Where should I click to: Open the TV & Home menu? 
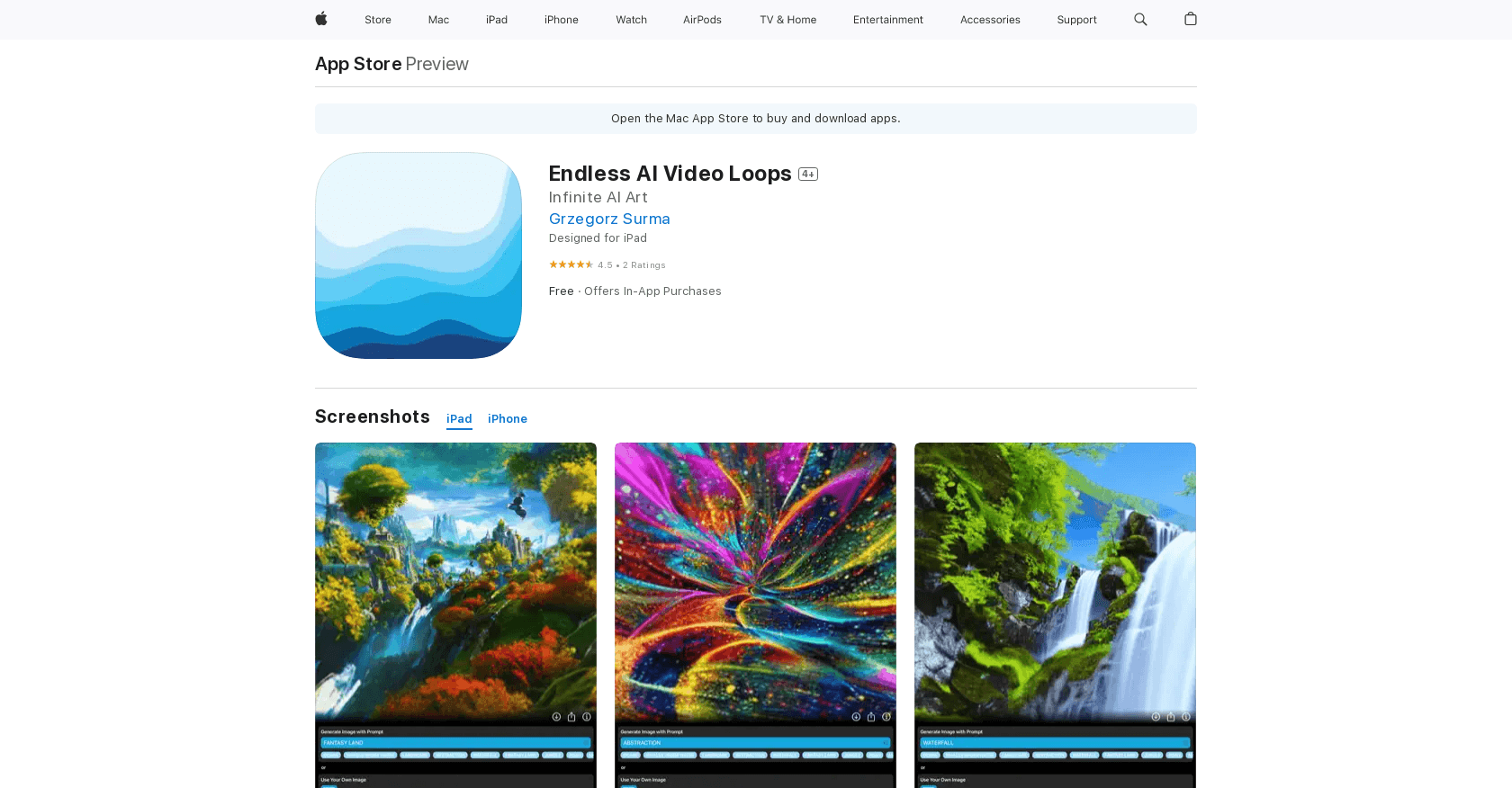(788, 20)
